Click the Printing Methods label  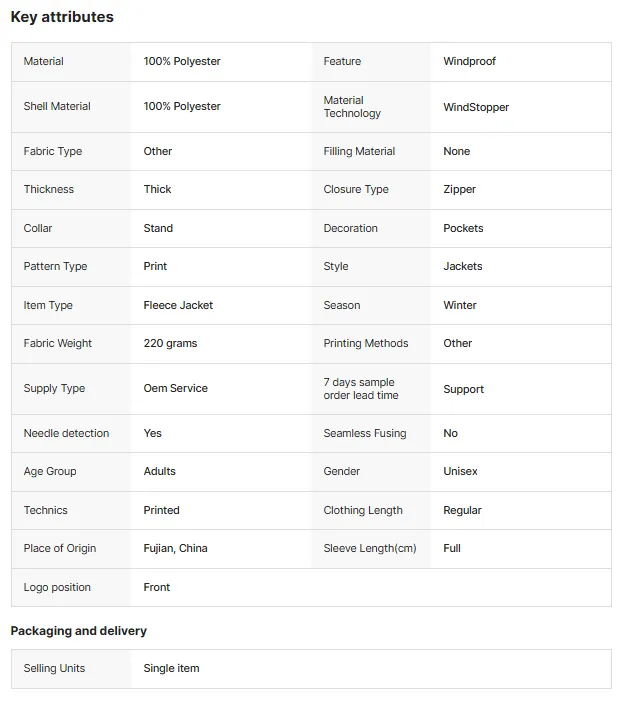pyautogui.click(x=366, y=343)
